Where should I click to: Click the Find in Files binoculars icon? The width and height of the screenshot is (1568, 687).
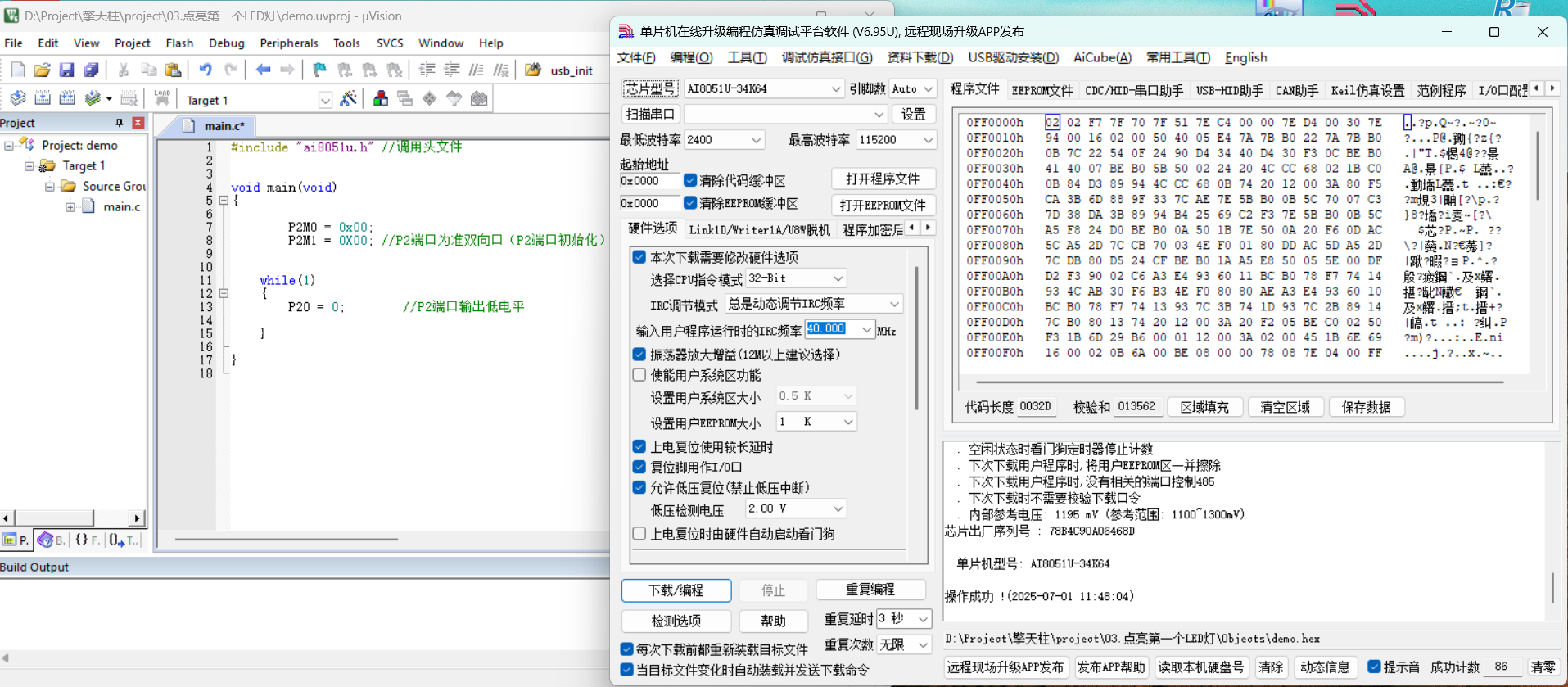533,70
